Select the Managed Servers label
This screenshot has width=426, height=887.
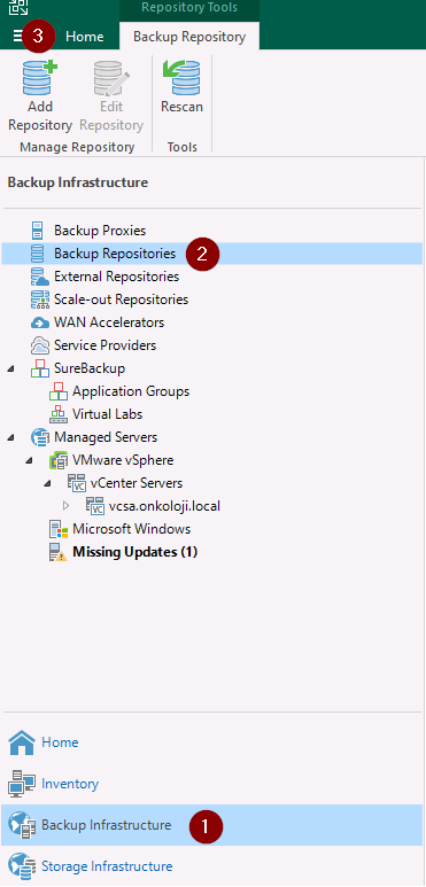point(106,438)
